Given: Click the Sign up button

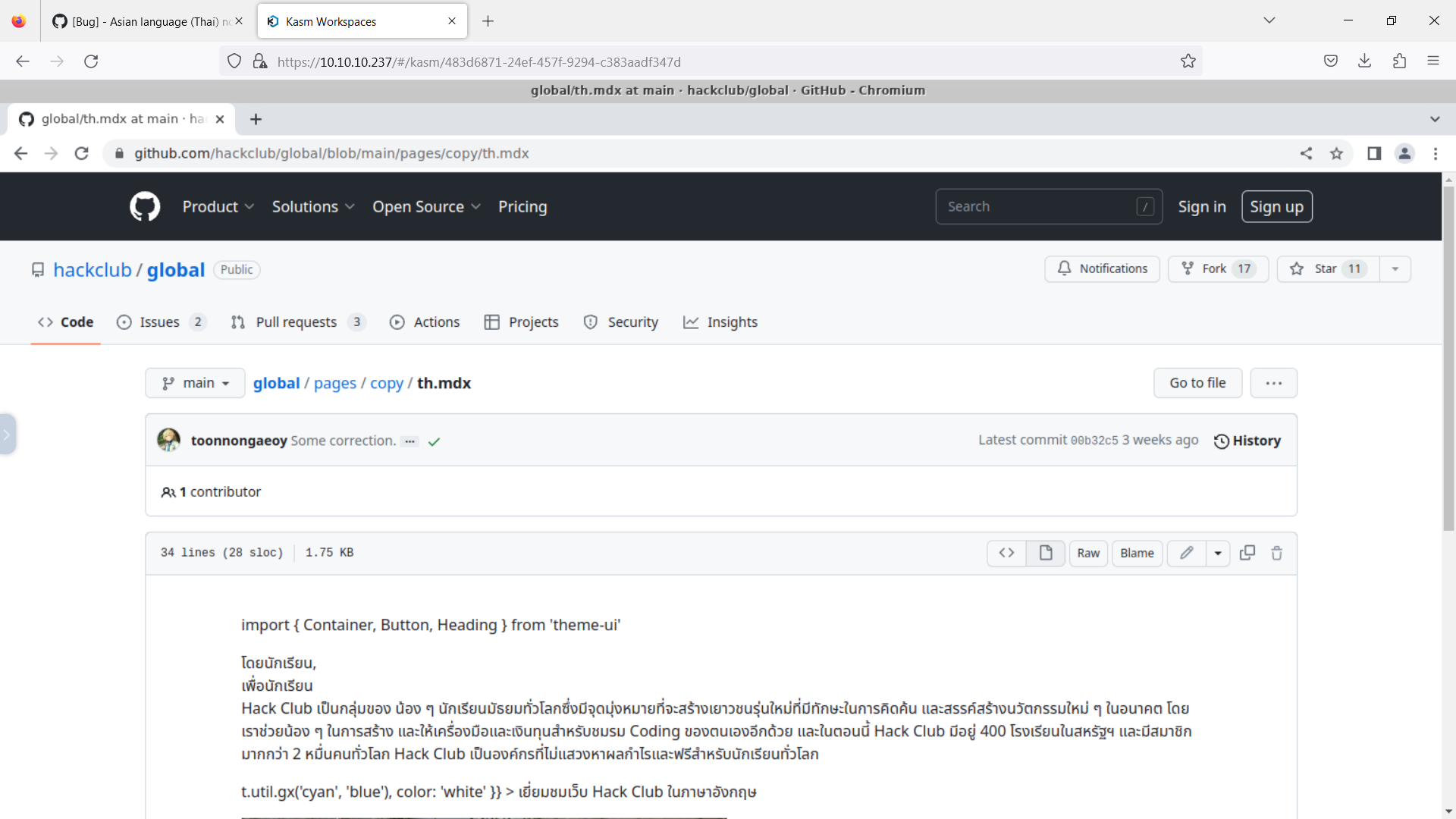Looking at the screenshot, I should (1276, 206).
